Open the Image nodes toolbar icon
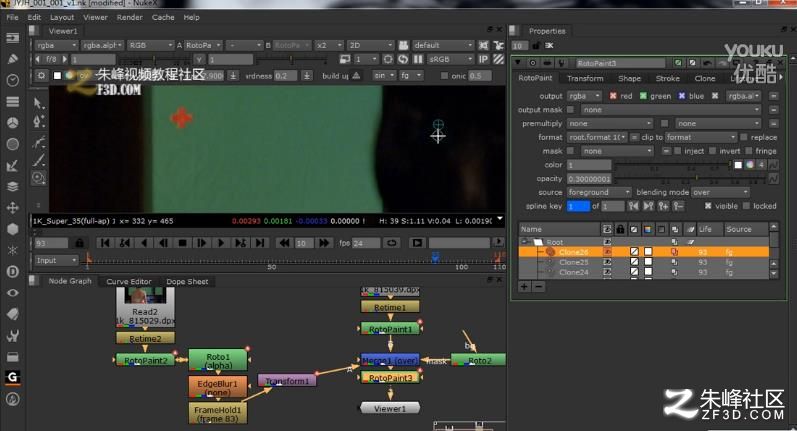This screenshot has width=797, height=431. pos(13,38)
